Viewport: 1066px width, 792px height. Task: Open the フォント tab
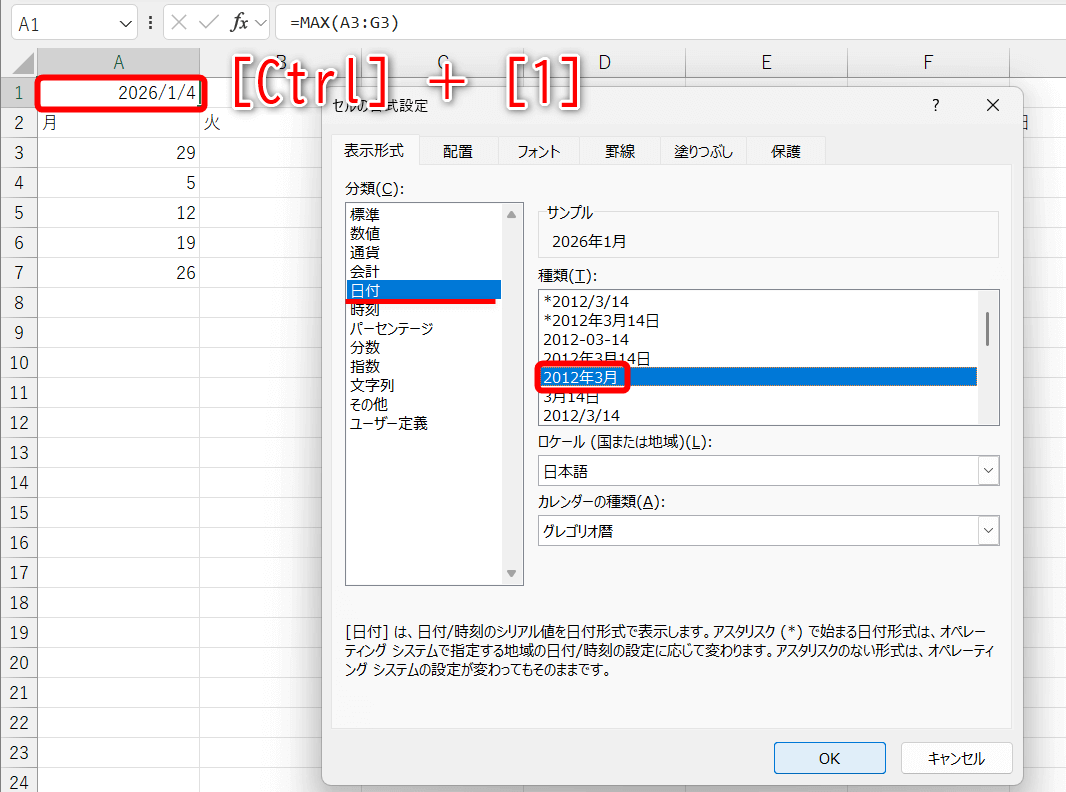tap(538, 150)
